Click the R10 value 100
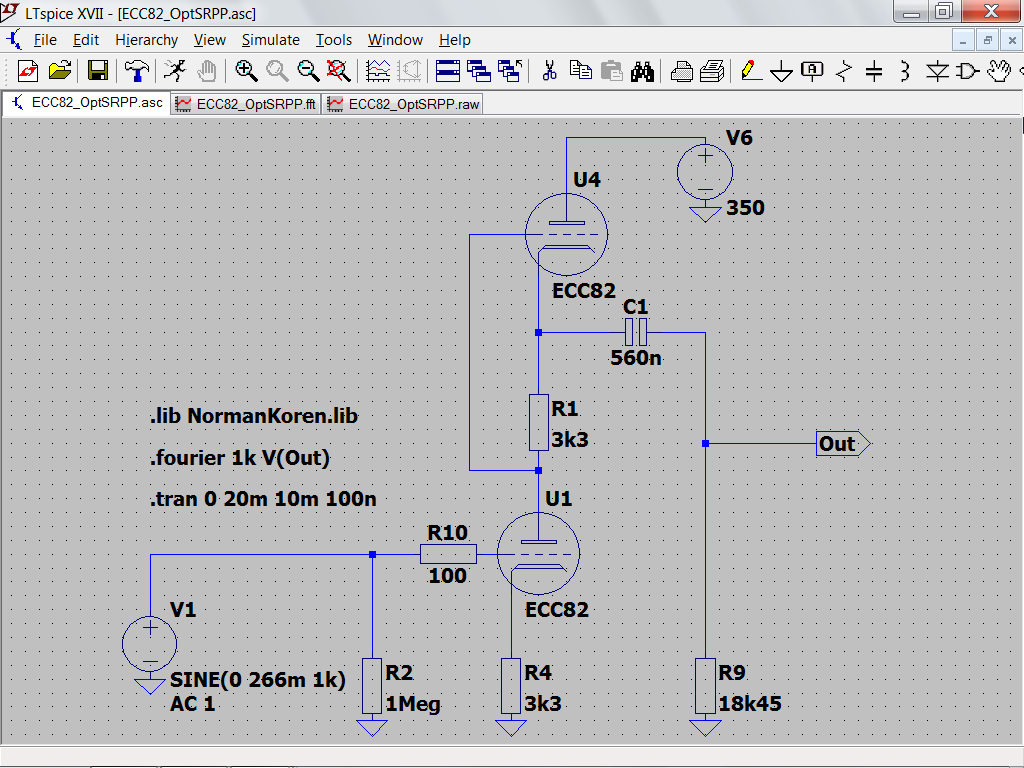Screen dimensions: 1024x768 click(x=447, y=575)
